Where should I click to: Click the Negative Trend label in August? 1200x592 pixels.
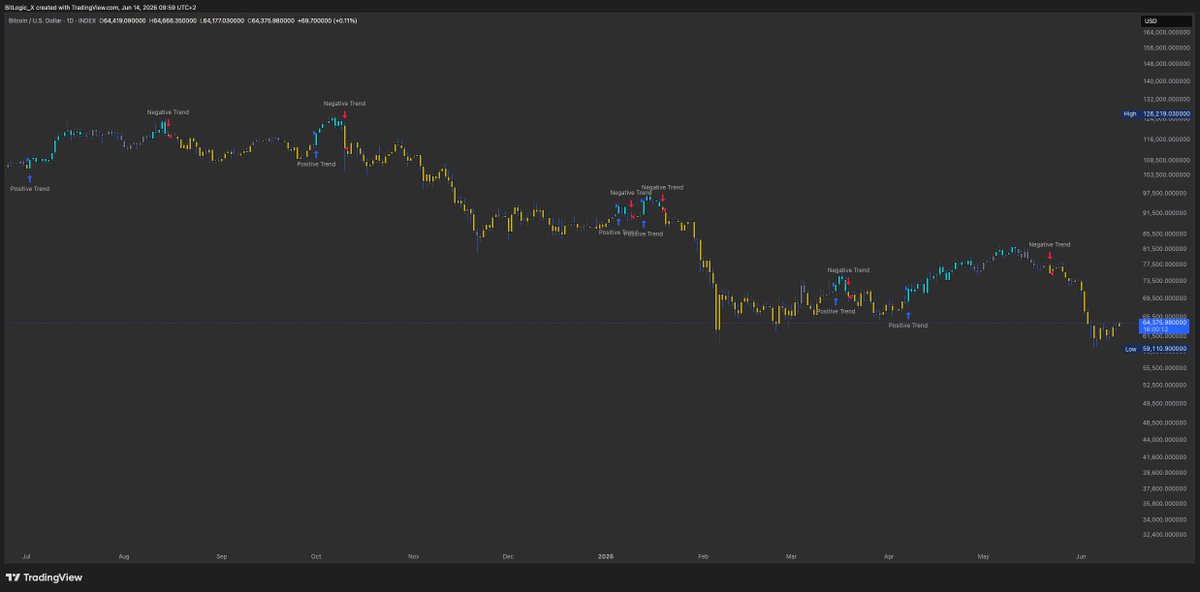click(168, 112)
